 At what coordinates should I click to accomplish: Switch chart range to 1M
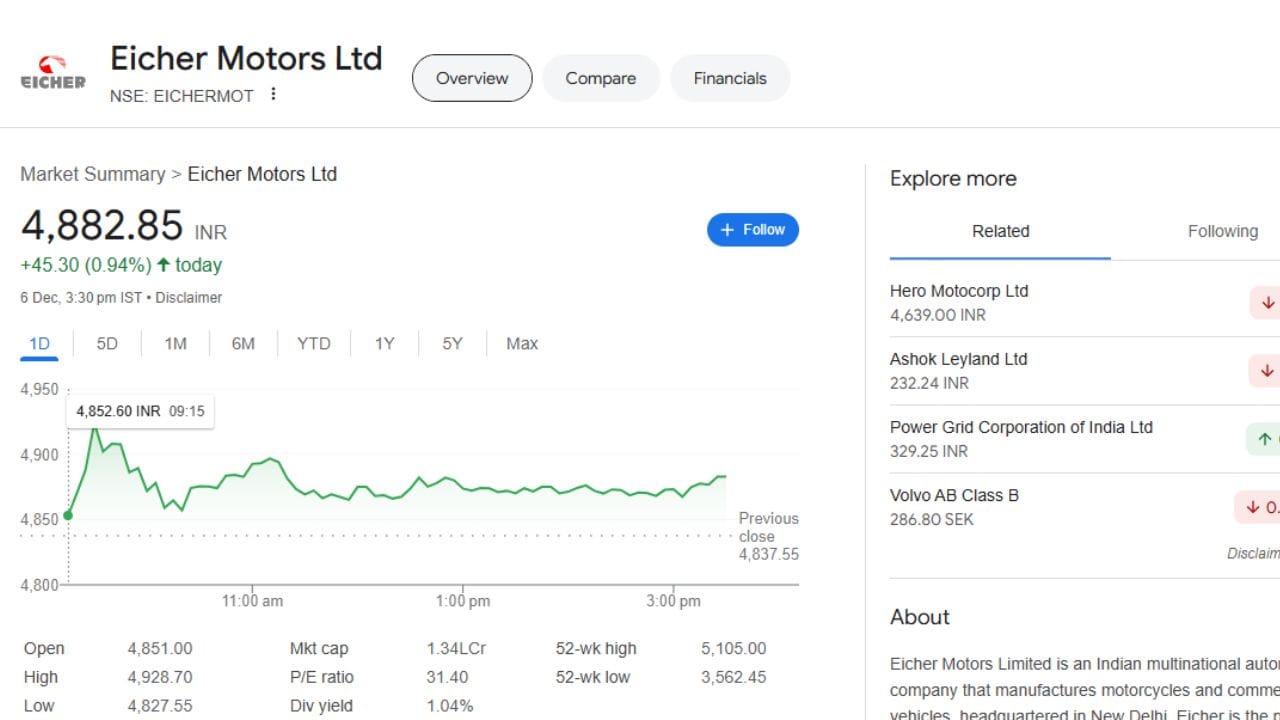click(175, 343)
